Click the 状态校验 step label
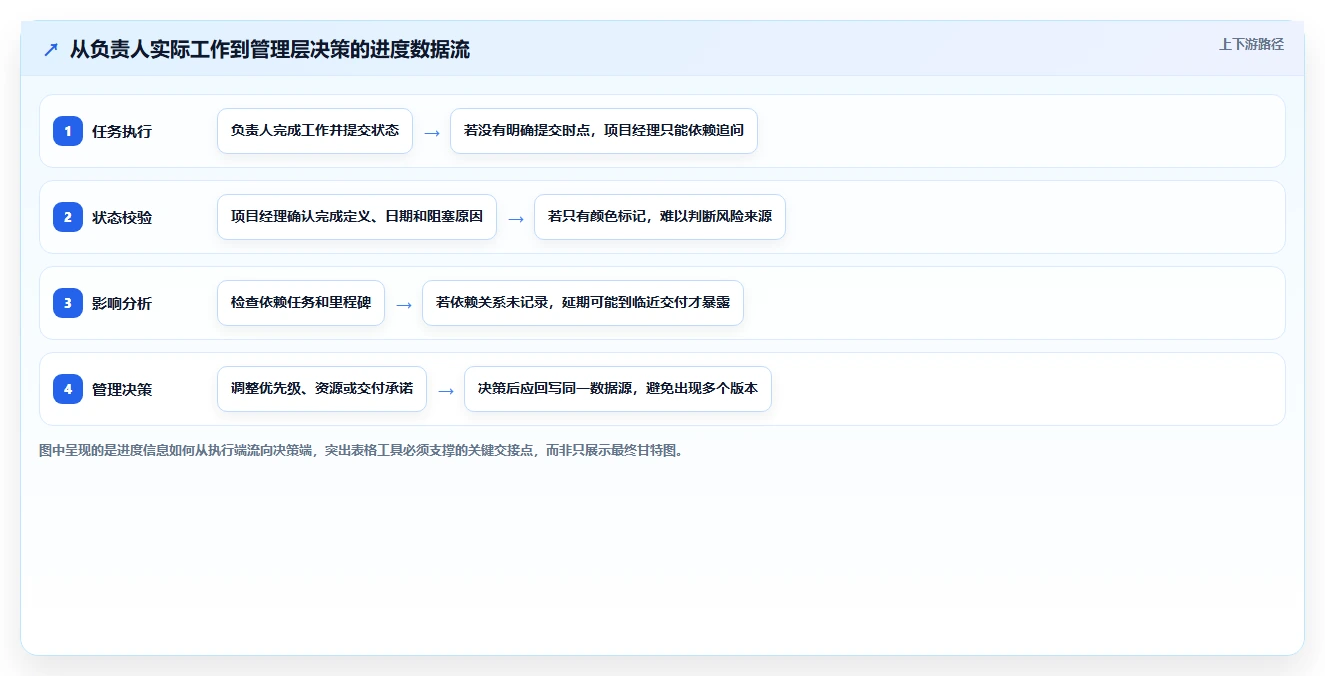The width and height of the screenshot is (1325, 676). [122, 217]
